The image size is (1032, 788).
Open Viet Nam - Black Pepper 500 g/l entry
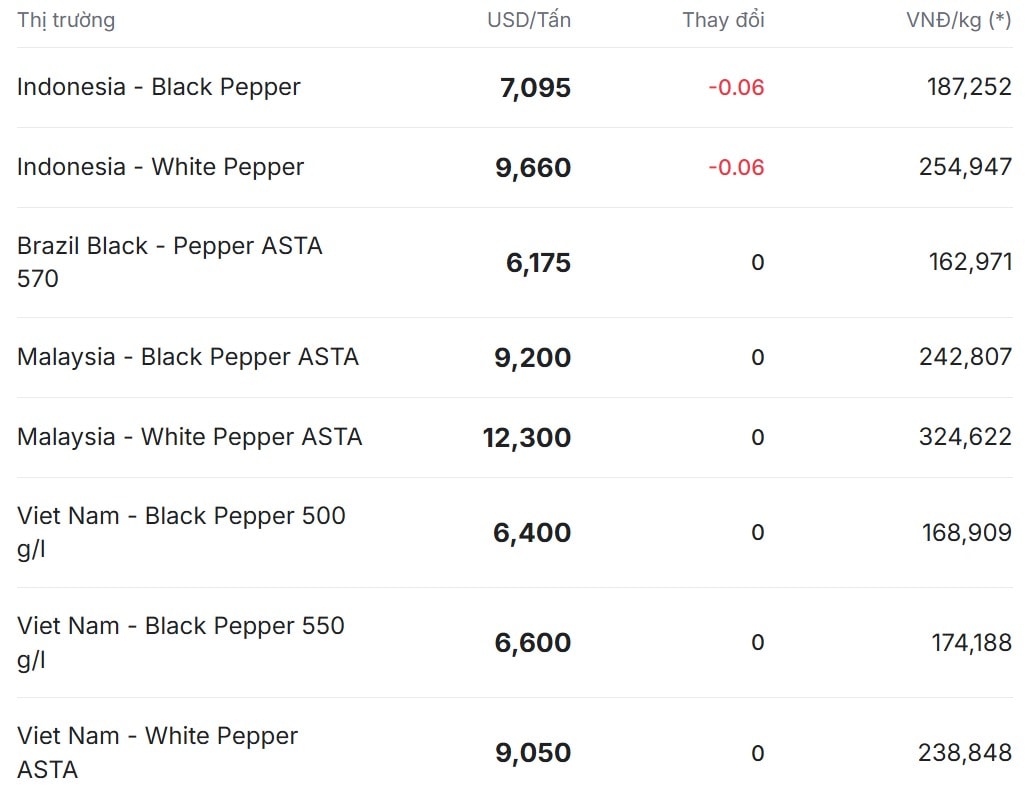point(181,532)
